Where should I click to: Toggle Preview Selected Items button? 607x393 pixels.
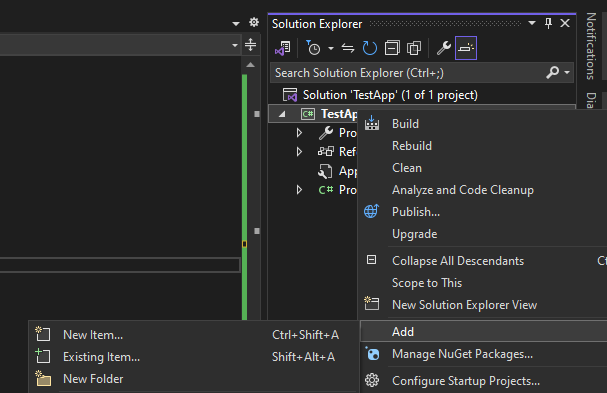(x=466, y=48)
